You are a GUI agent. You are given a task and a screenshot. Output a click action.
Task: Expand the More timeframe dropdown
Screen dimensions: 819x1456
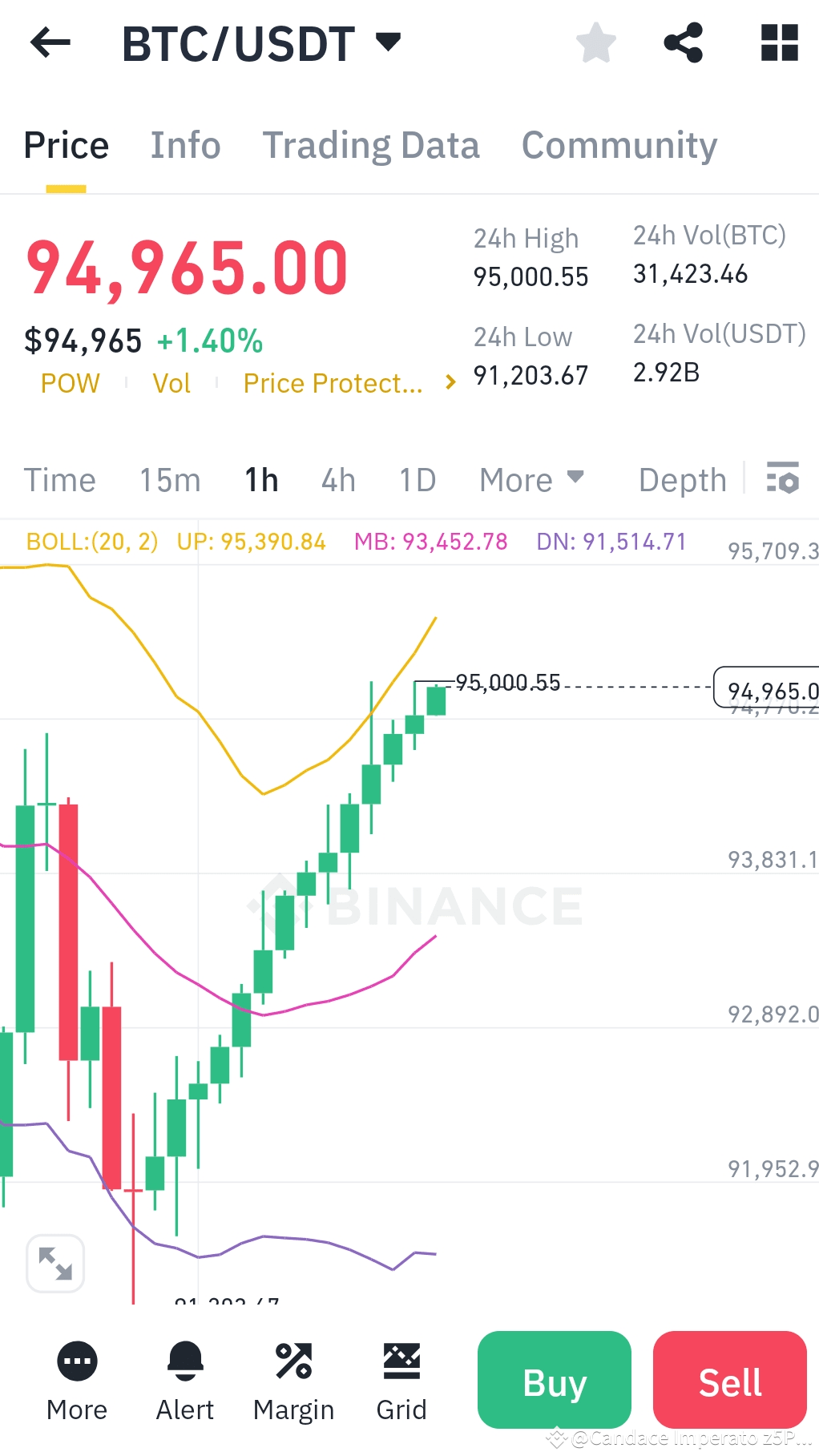531,479
